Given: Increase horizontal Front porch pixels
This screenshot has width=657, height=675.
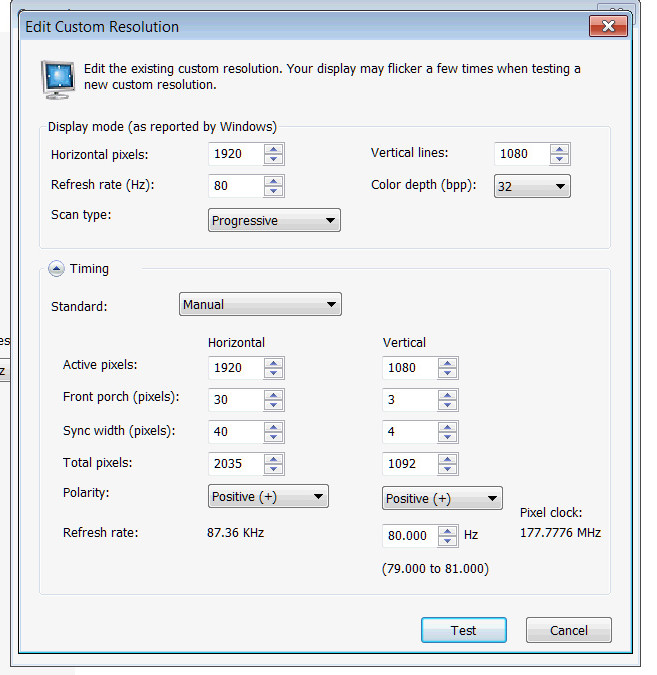Looking at the screenshot, I should 274,394.
